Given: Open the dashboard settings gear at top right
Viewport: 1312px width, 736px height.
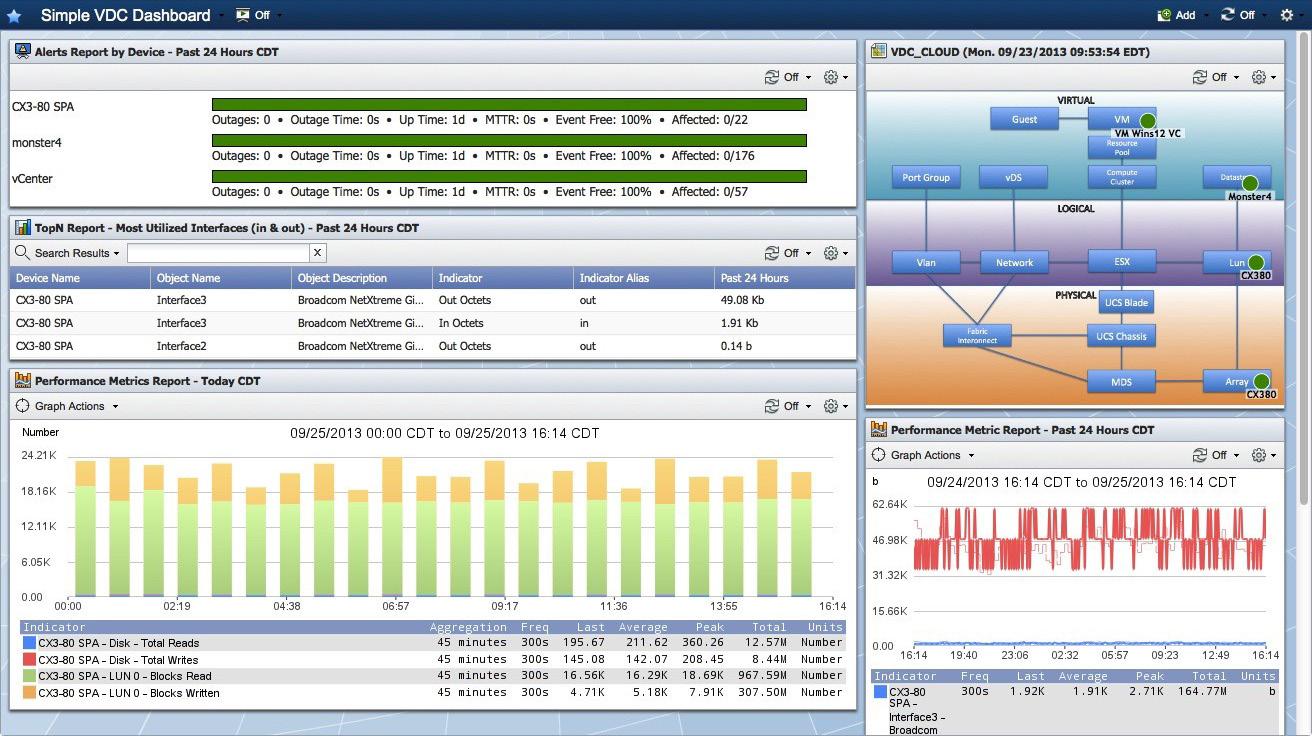Looking at the screenshot, I should [x=1287, y=15].
